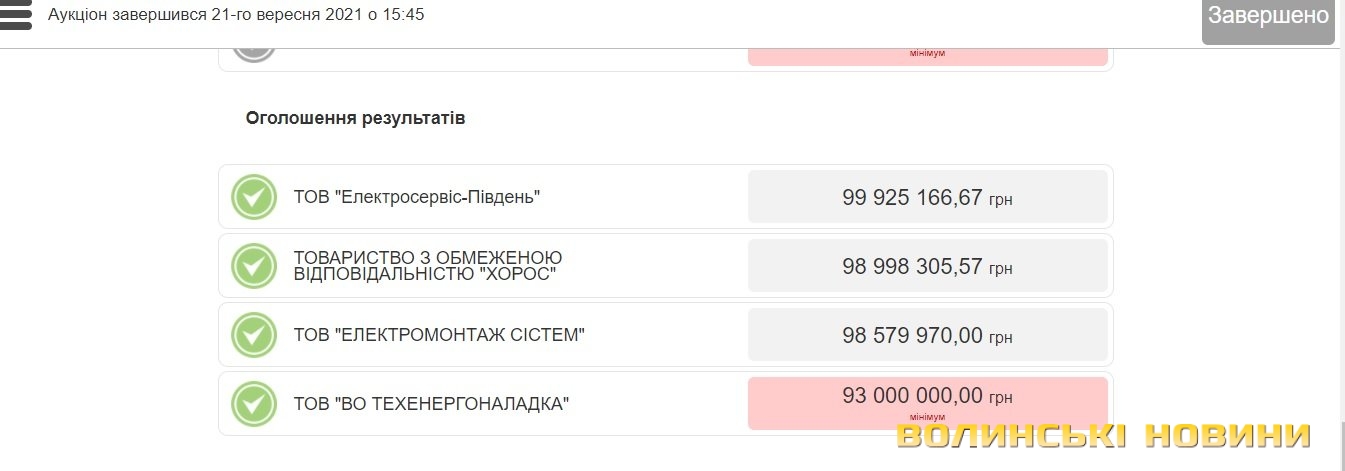Click green checkmark beside ЕЛЕКТРОМОНТАЖ СІСТЕМ

pyautogui.click(x=254, y=335)
